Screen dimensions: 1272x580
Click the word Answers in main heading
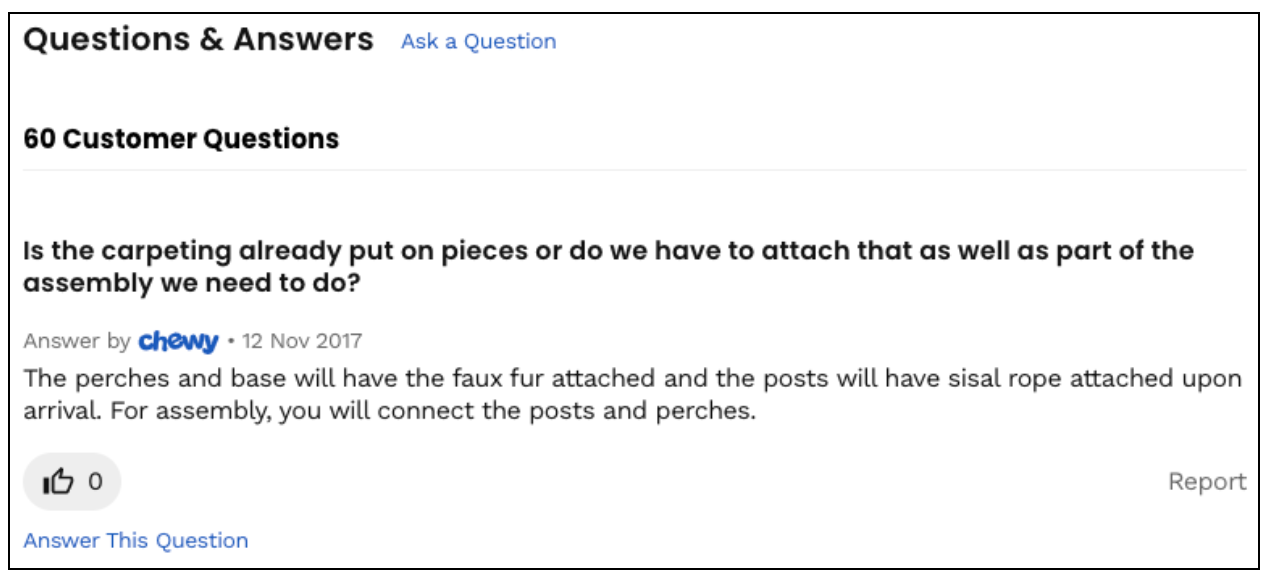click(x=304, y=40)
